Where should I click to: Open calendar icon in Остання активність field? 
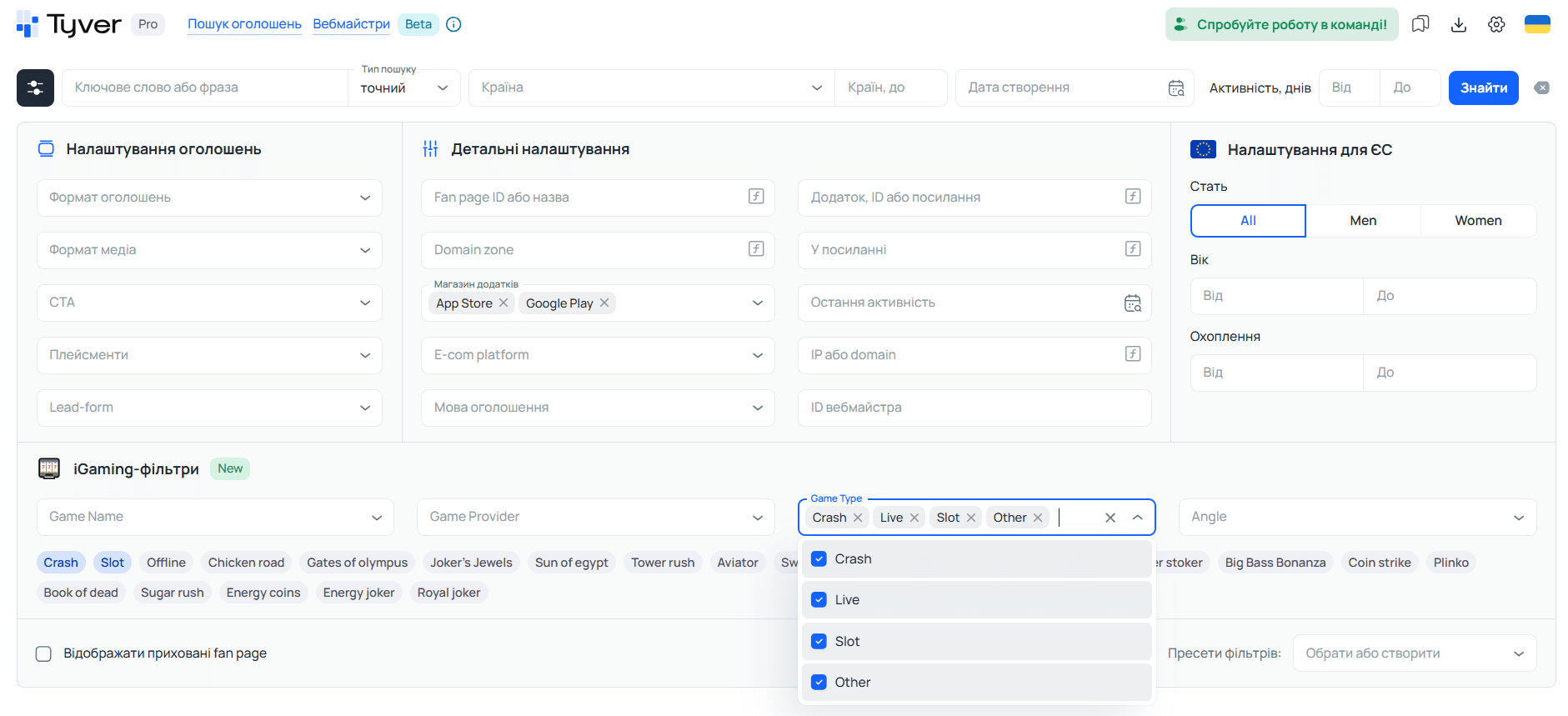(1133, 303)
